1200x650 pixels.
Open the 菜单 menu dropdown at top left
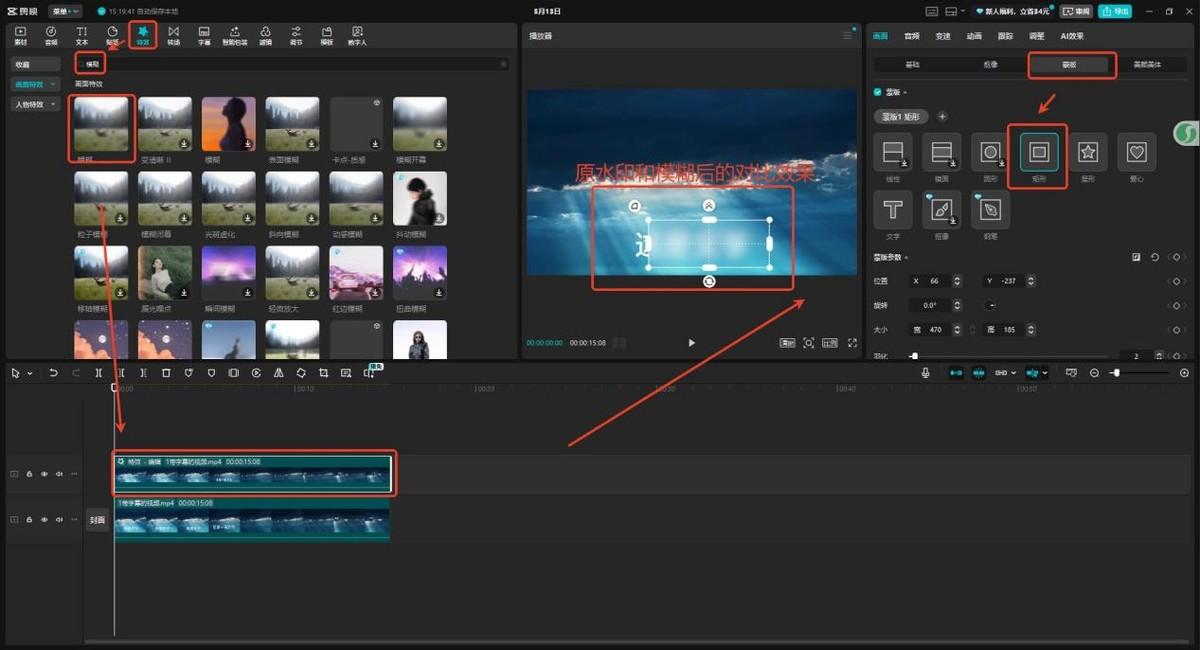click(67, 11)
